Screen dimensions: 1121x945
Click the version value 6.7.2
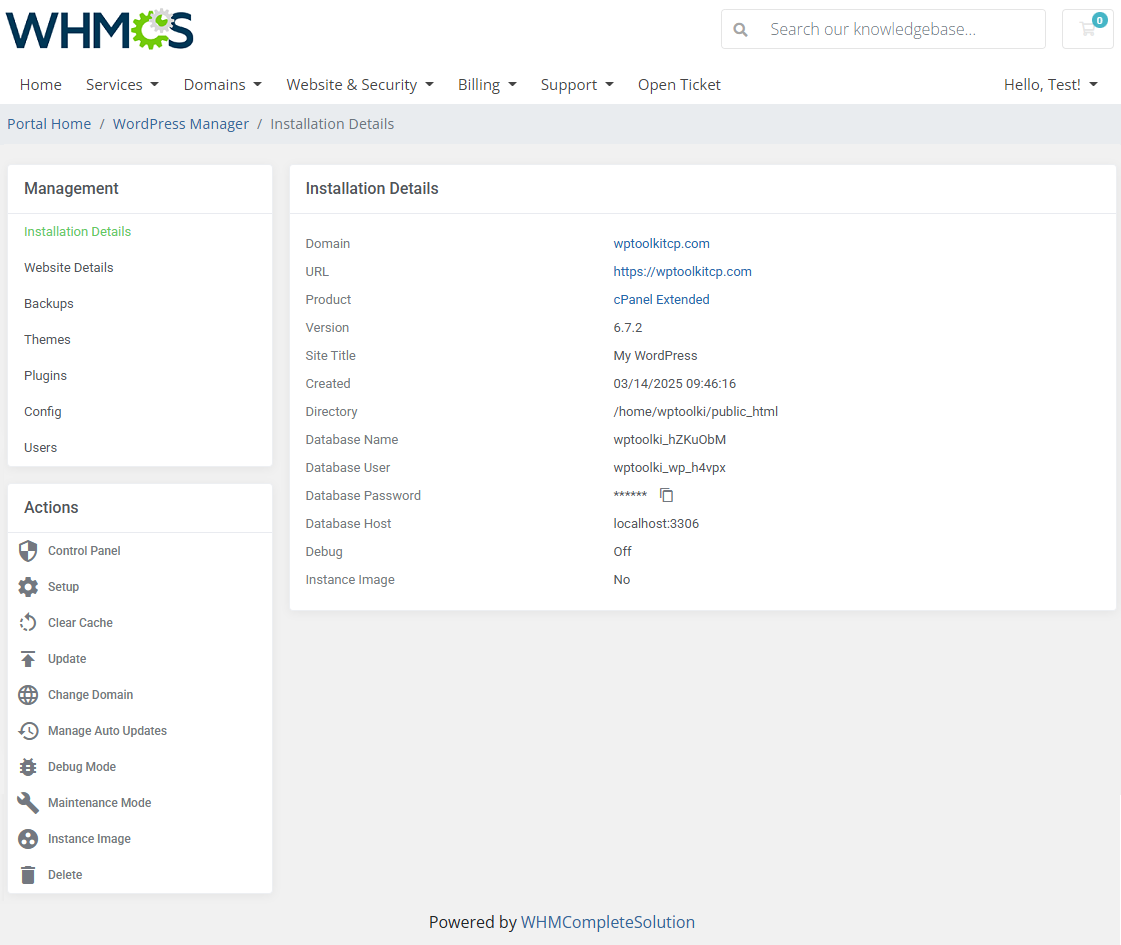628,327
